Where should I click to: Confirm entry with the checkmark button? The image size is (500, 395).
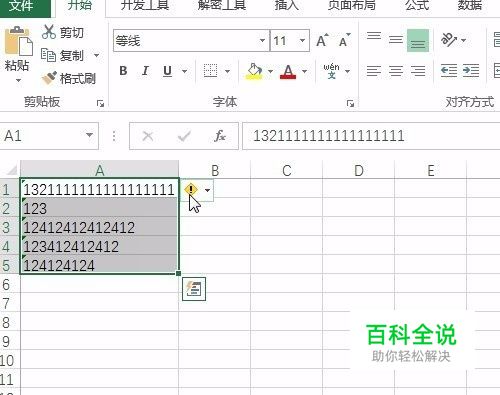pos(184,136)
